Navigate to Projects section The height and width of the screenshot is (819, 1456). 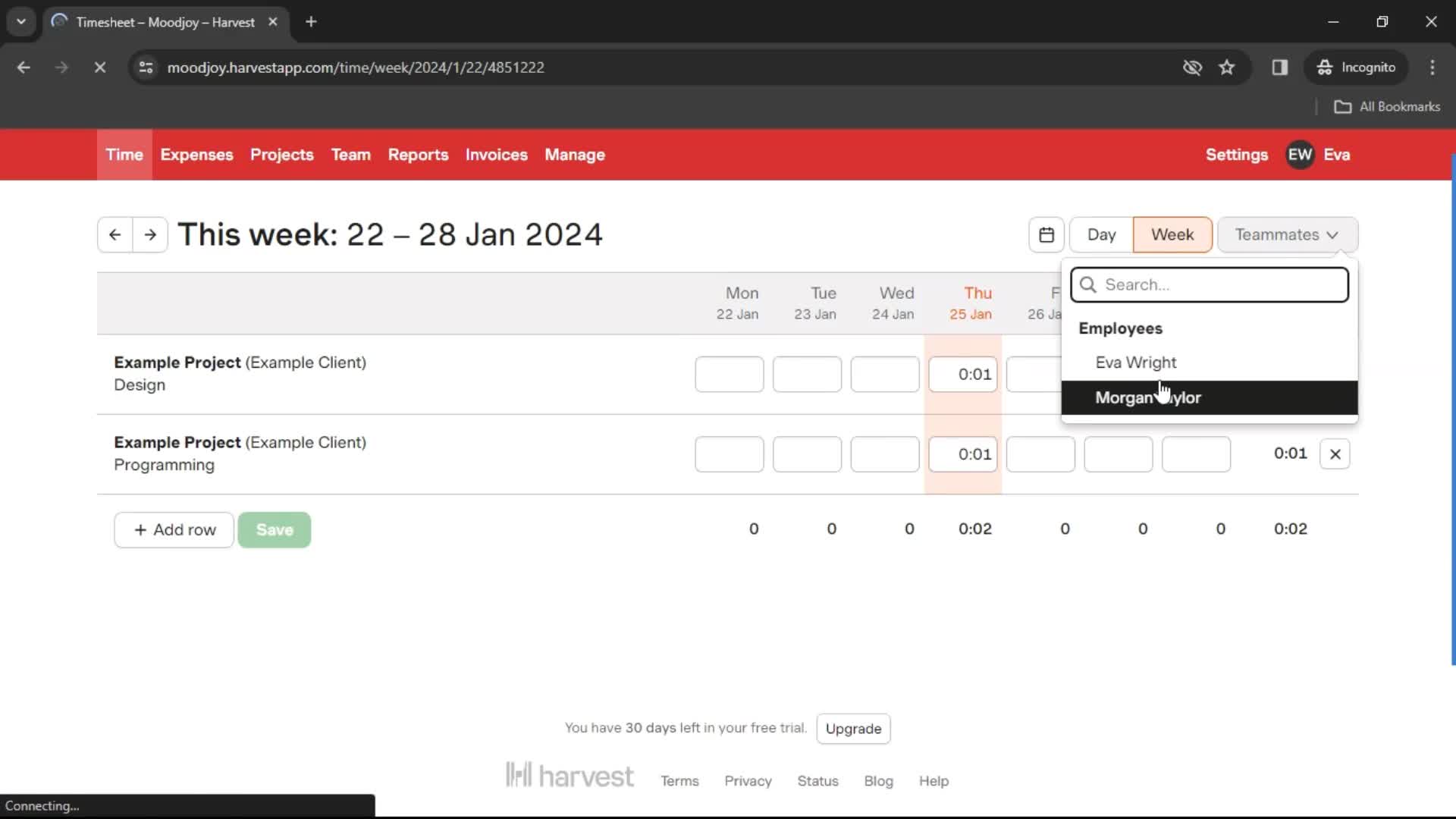tap(282, 154)
